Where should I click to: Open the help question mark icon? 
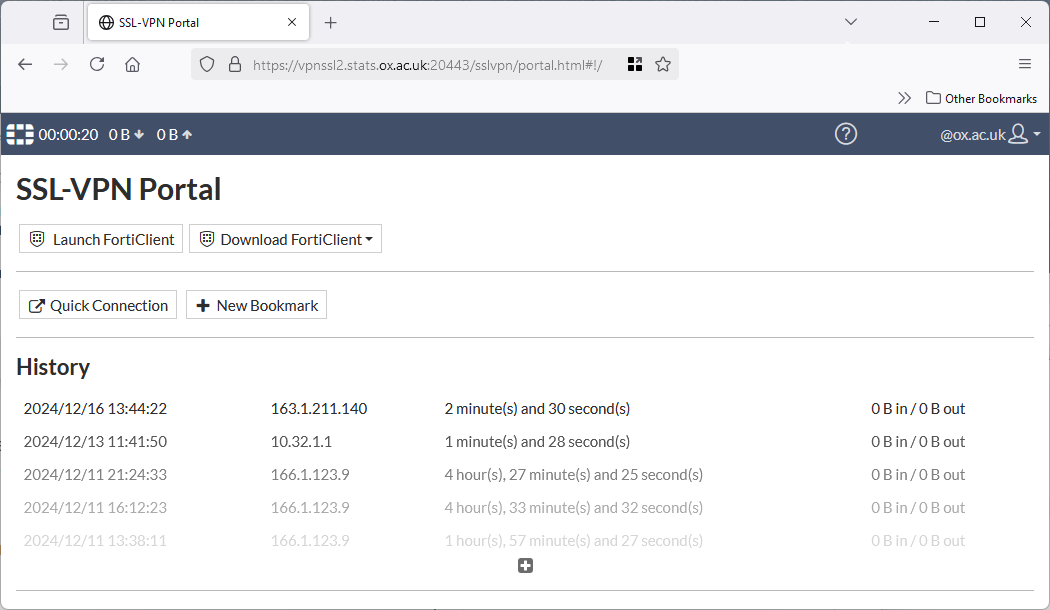[x=845, y=133]
